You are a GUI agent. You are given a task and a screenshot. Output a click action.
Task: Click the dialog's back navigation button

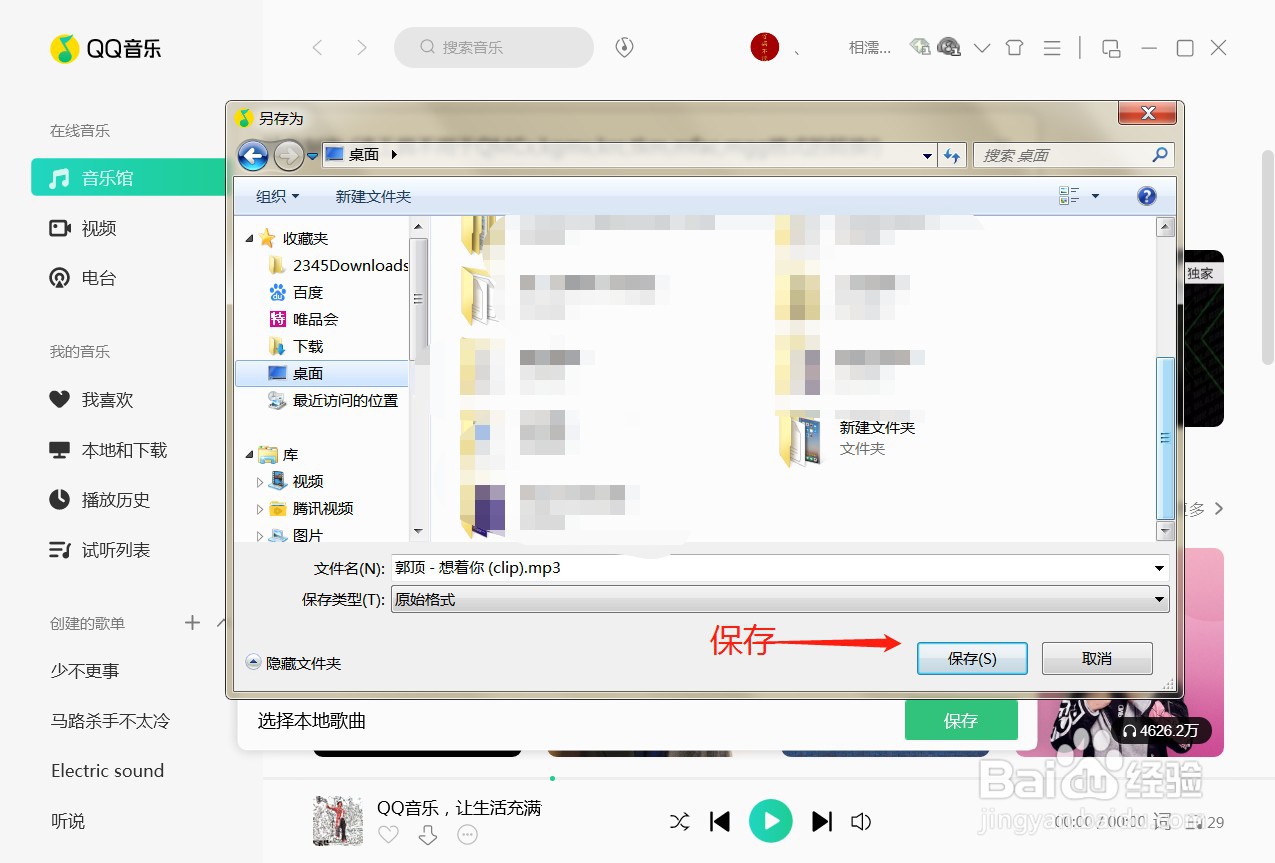(253, 155)
